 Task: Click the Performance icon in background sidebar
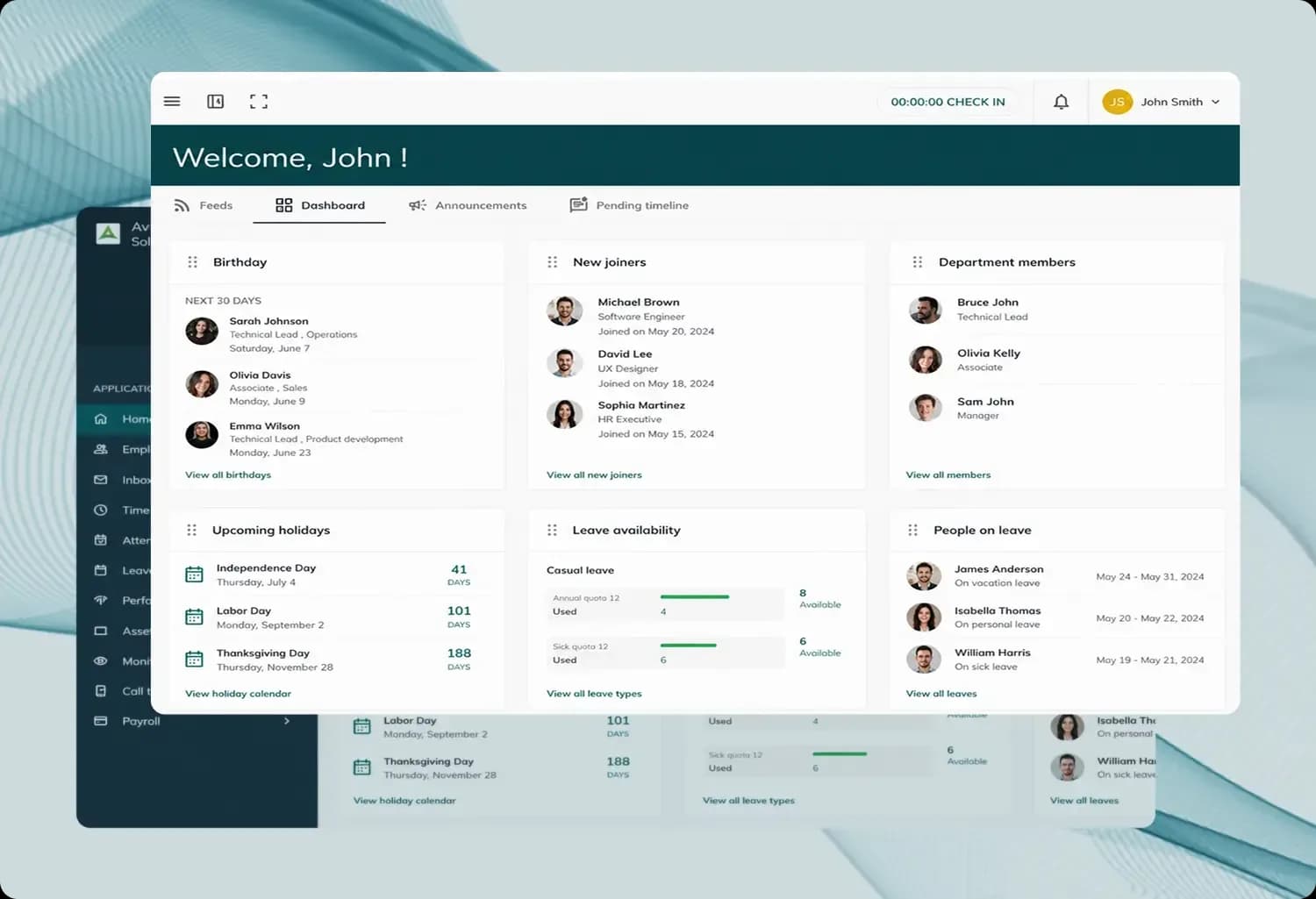pos(101,600)
